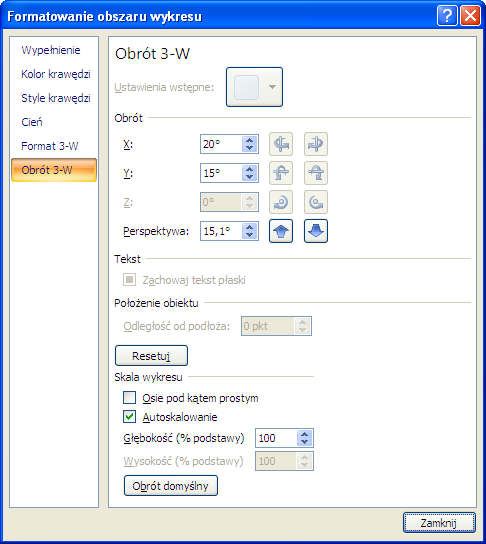Viewport: 486px width, 544px height.
Task: Click the Położenie obiektu section label
Action: point(156,303)
